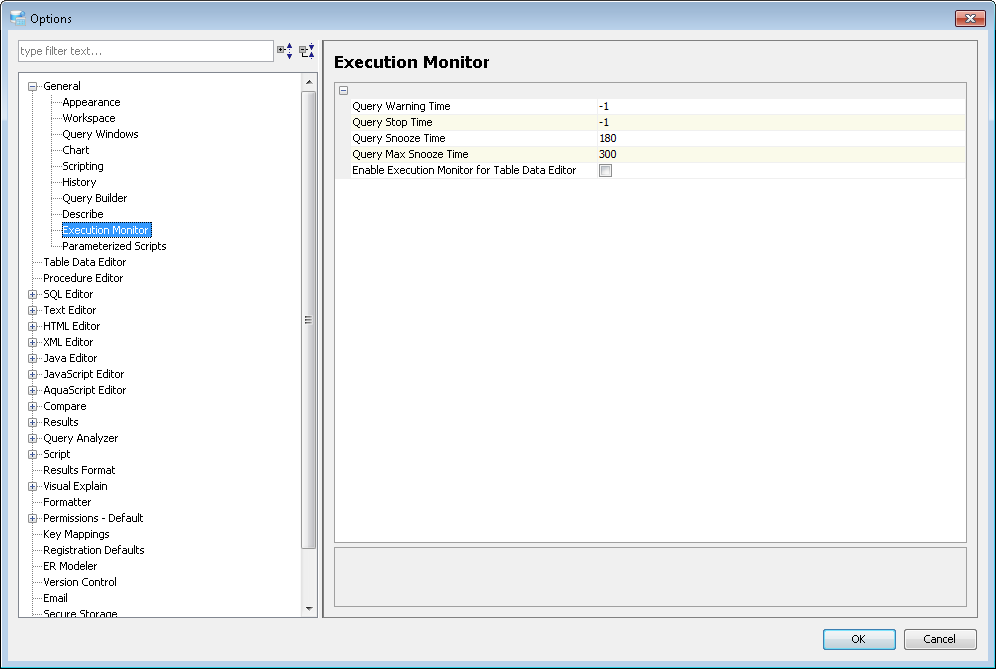
Task: Click the tree scrollbar up arrow
Action: 309,82
